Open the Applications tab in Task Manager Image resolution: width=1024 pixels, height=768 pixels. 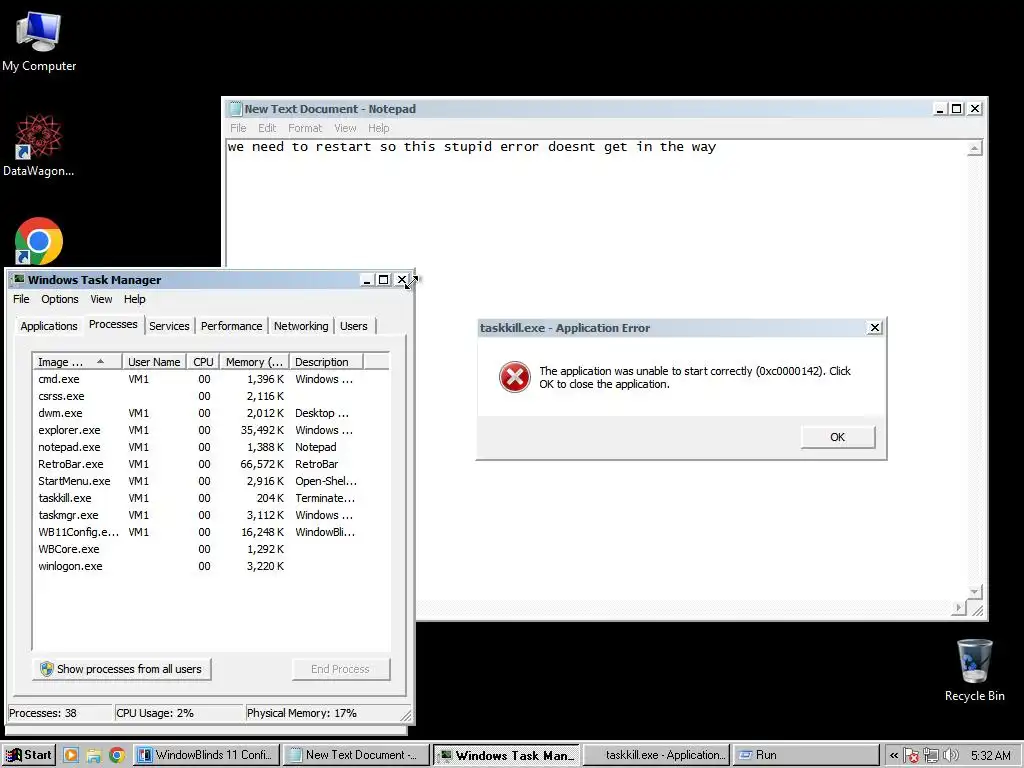pos(48,326)
